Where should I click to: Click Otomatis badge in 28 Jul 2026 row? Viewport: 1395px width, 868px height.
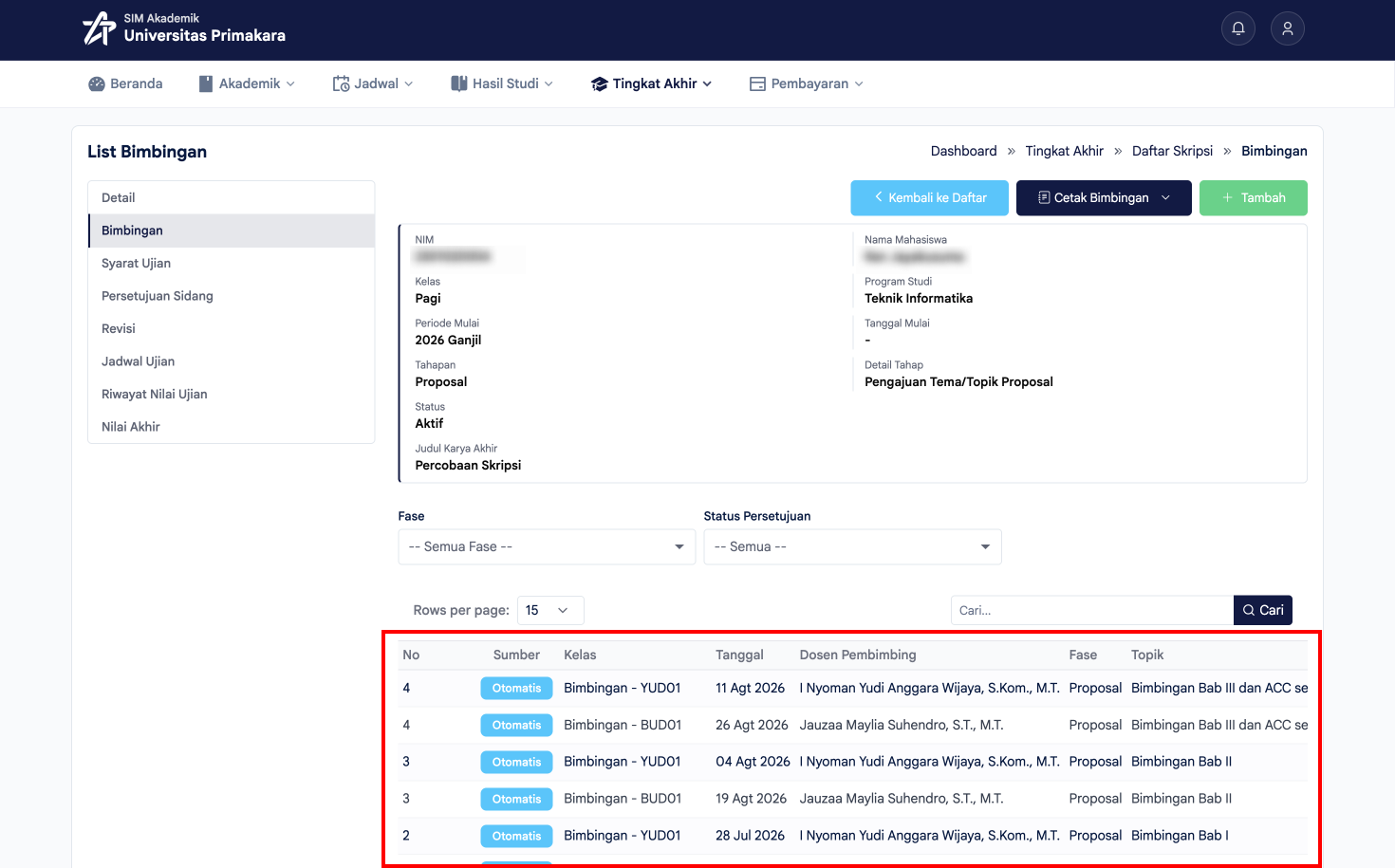click(516, 836)
